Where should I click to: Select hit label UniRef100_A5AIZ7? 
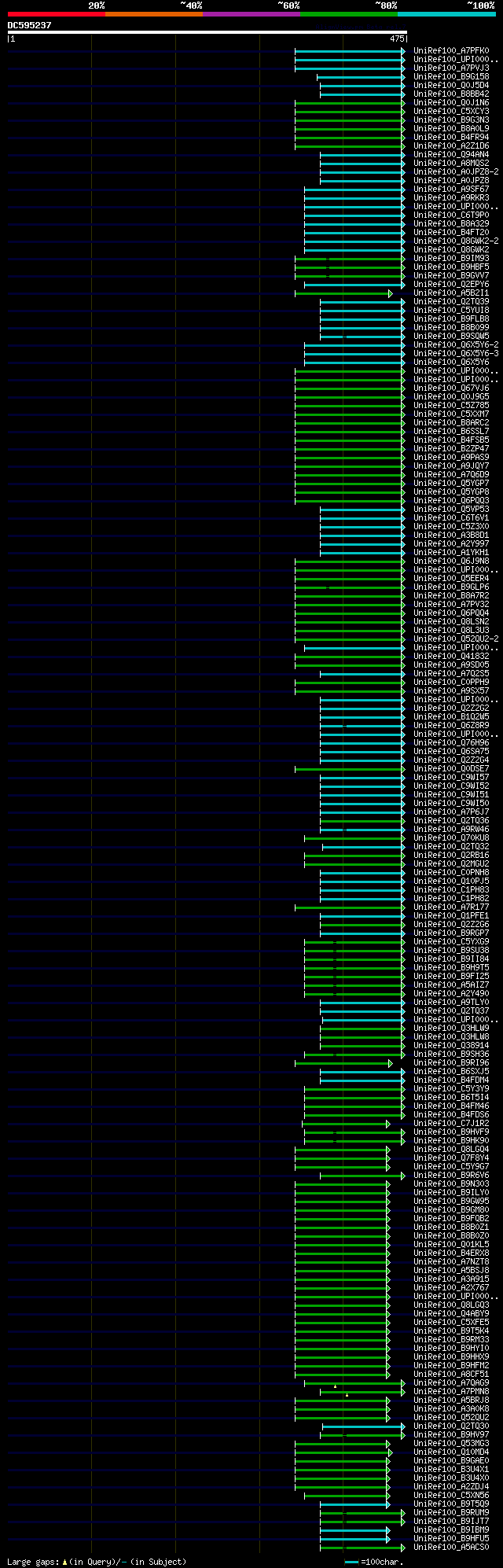click(x=451, y=985)
